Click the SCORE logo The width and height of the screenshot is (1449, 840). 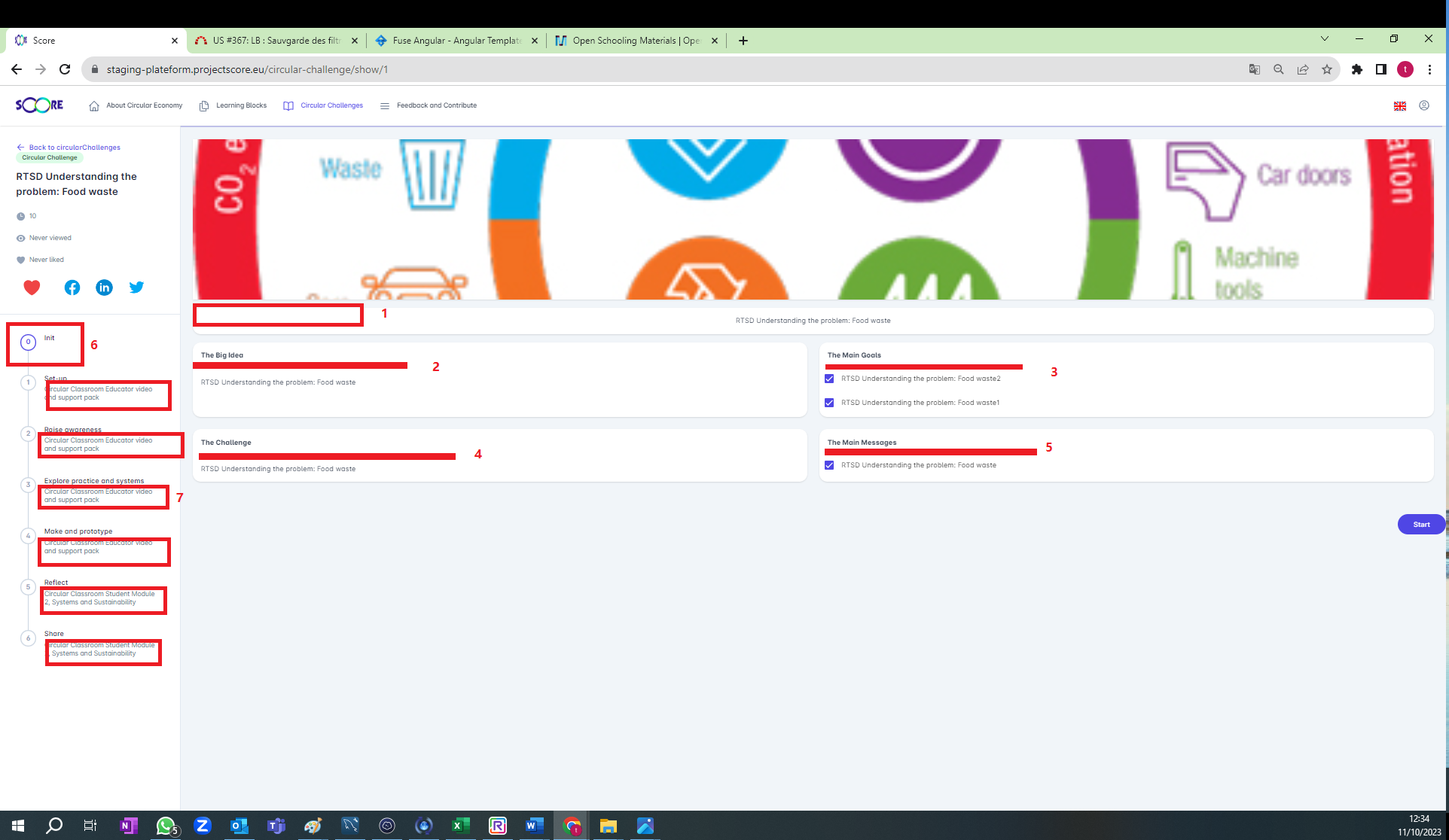click(39, 105)
